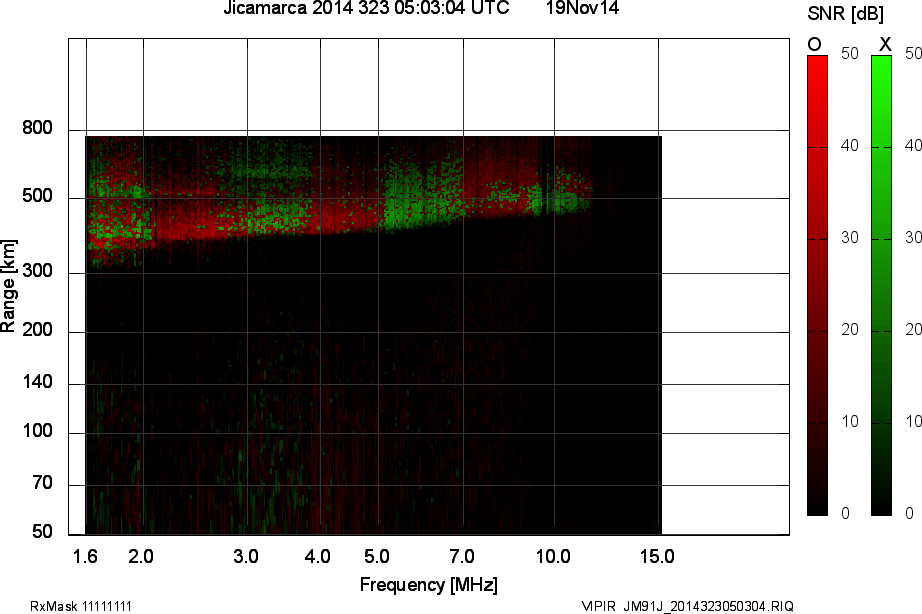Image resolution: width=922 pixels, height=614 pixels.
Task: Click the 30 label beside the red bar
Action: pos(850,238)
